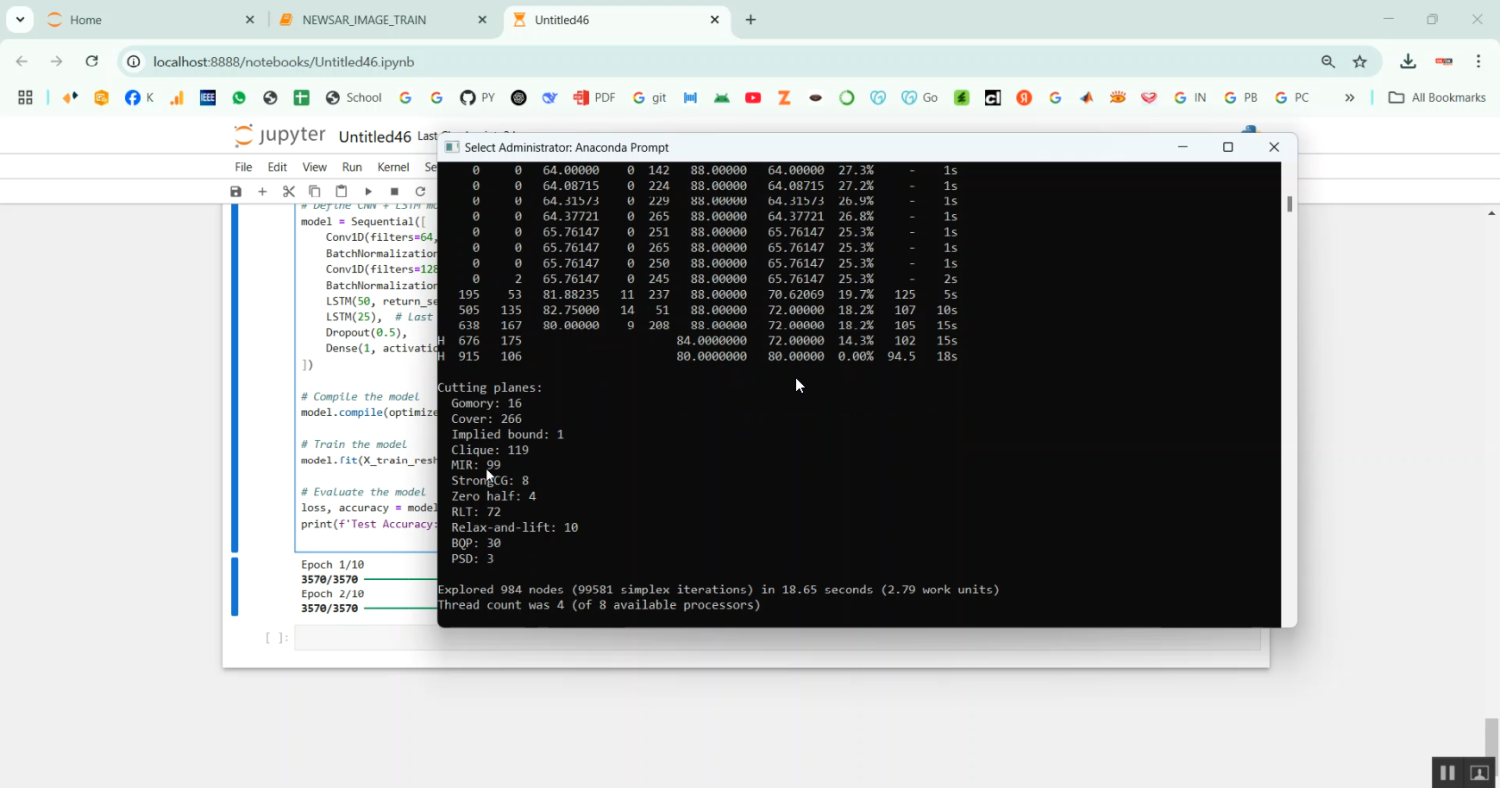Viewport: 1500px width, 788px height.
Task: Open the YouTube bookmark icon
Action: pyautogui.click(x=753, y=98)
